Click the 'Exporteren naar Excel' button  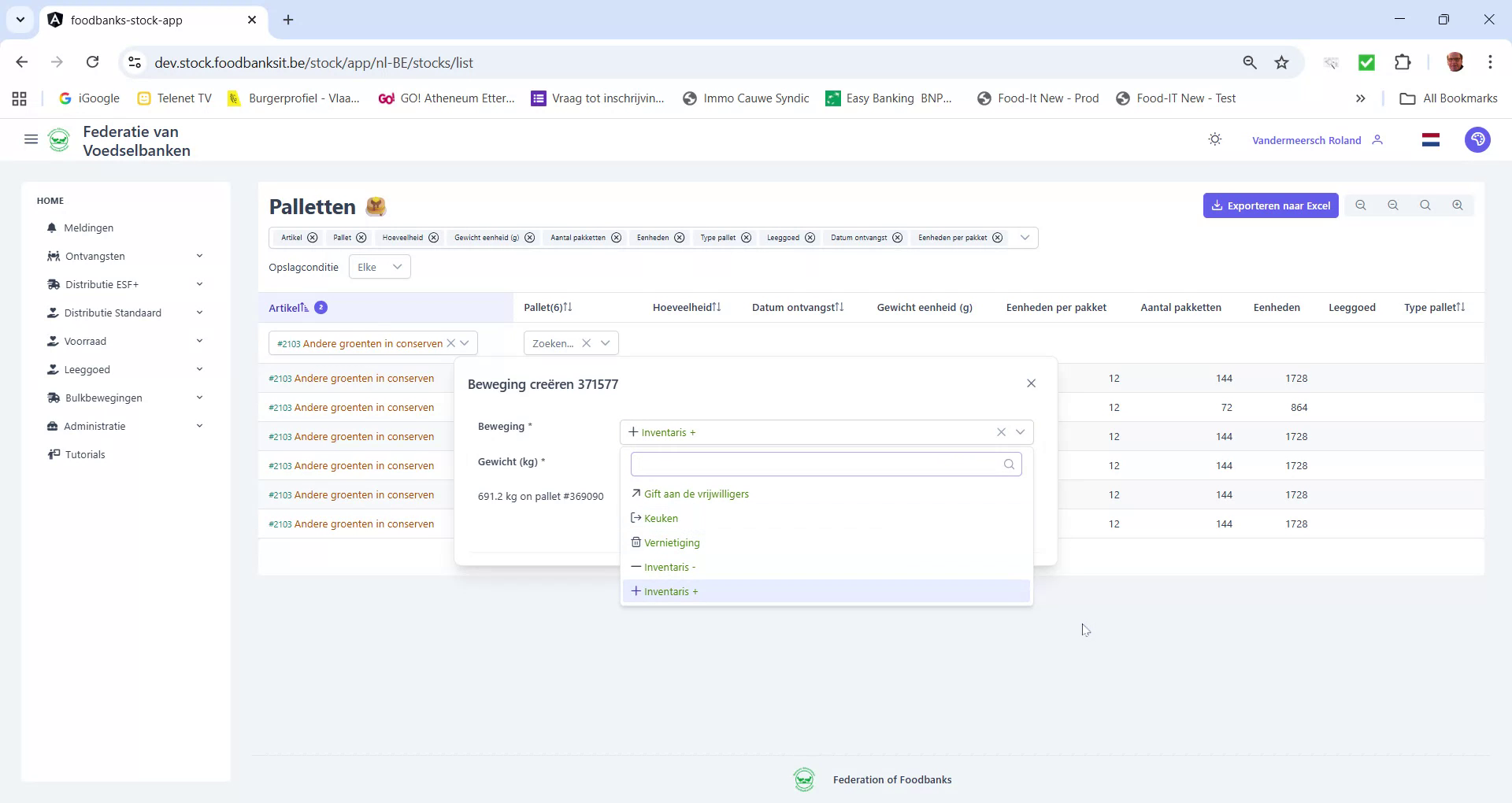[1270, 205]
